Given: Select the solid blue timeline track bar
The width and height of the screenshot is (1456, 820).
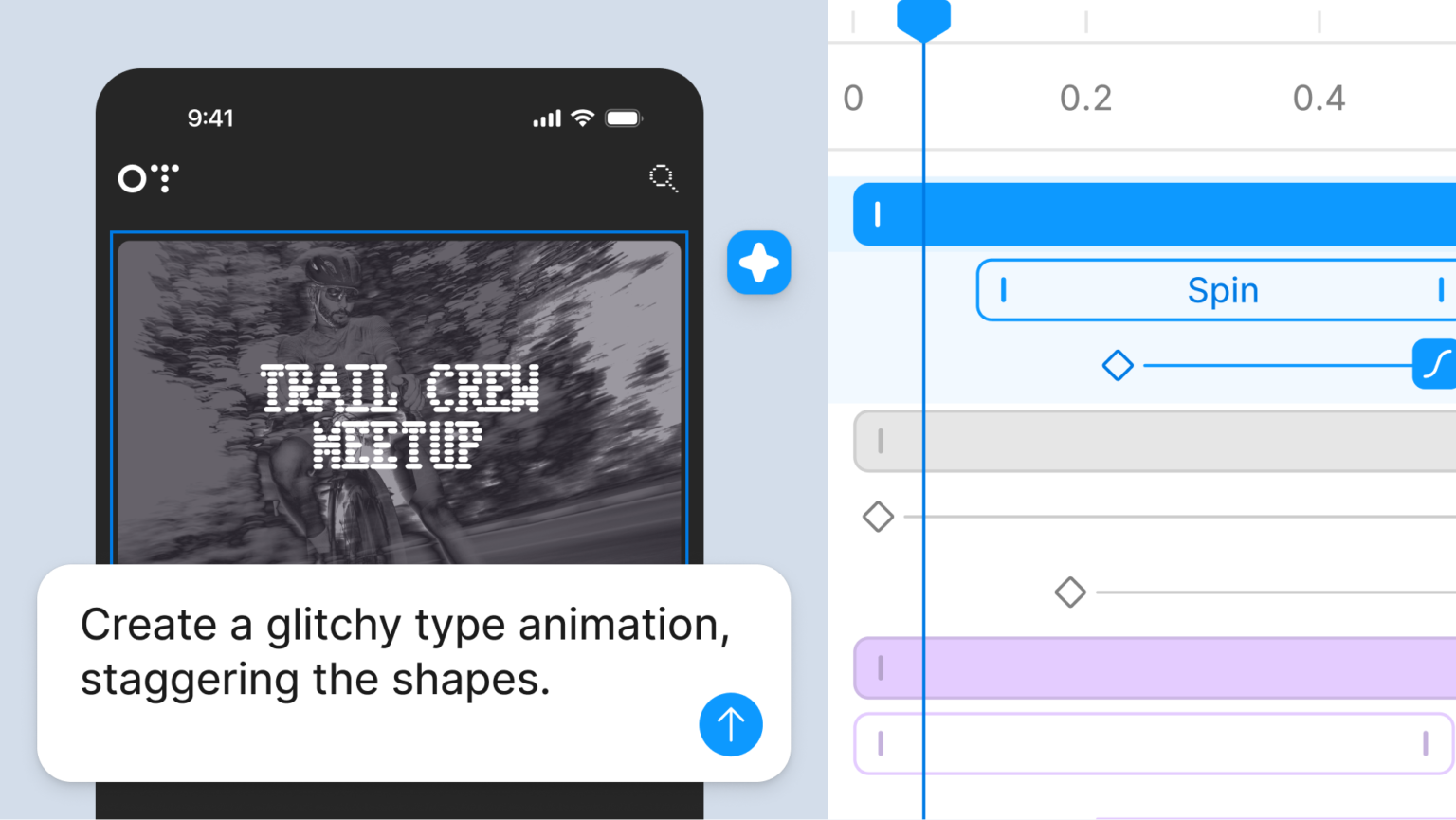Looking at the screenshot, I should (1155, 214).
